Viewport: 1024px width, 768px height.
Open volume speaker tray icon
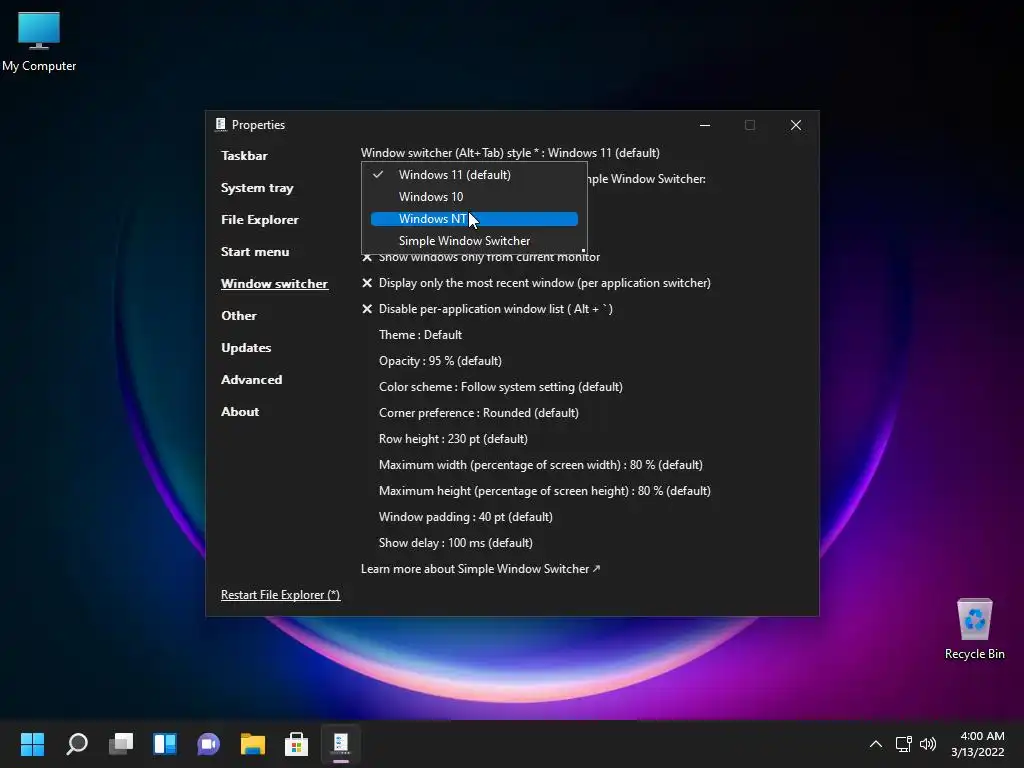pyautogui.click(x=928, y=744)
